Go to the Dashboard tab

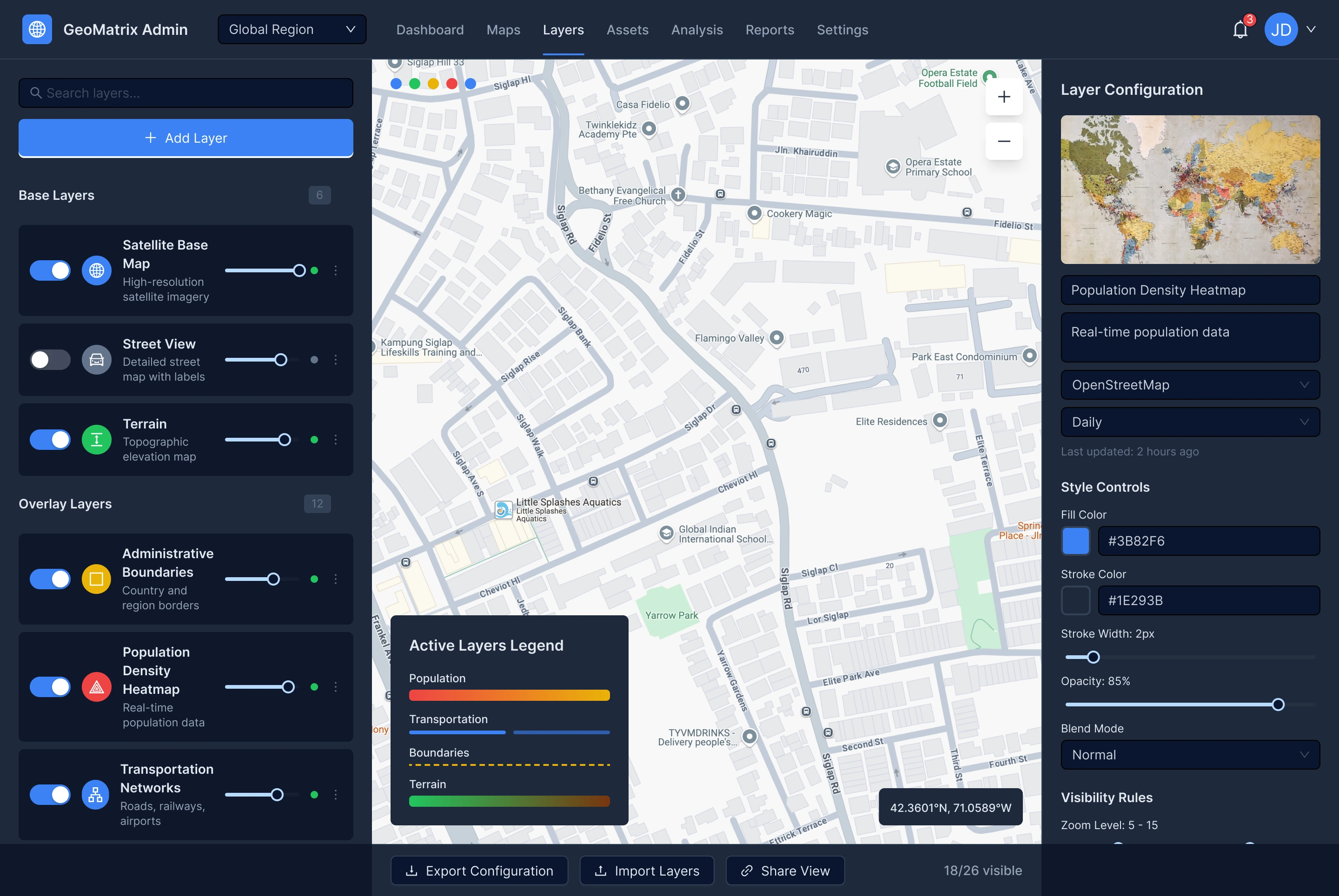click(x=430, y=30)
